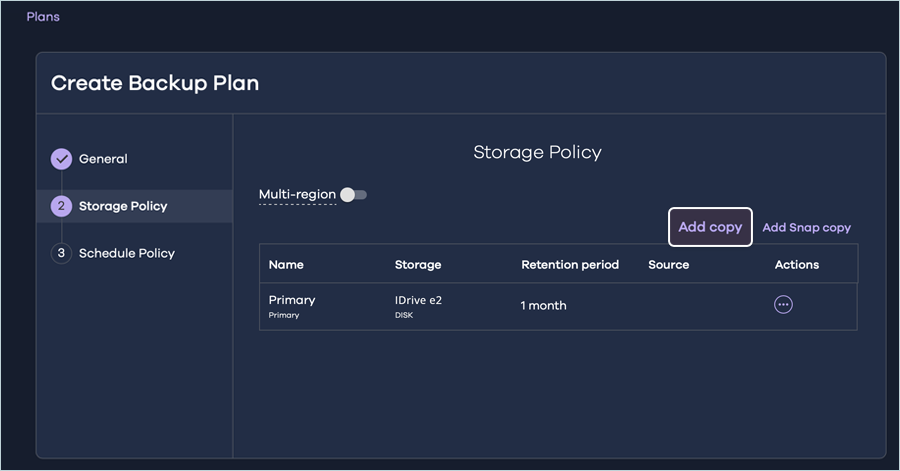Click the step 2 circle icon
The width and height of the screenshot is (900, 471).
coord(61,206)
